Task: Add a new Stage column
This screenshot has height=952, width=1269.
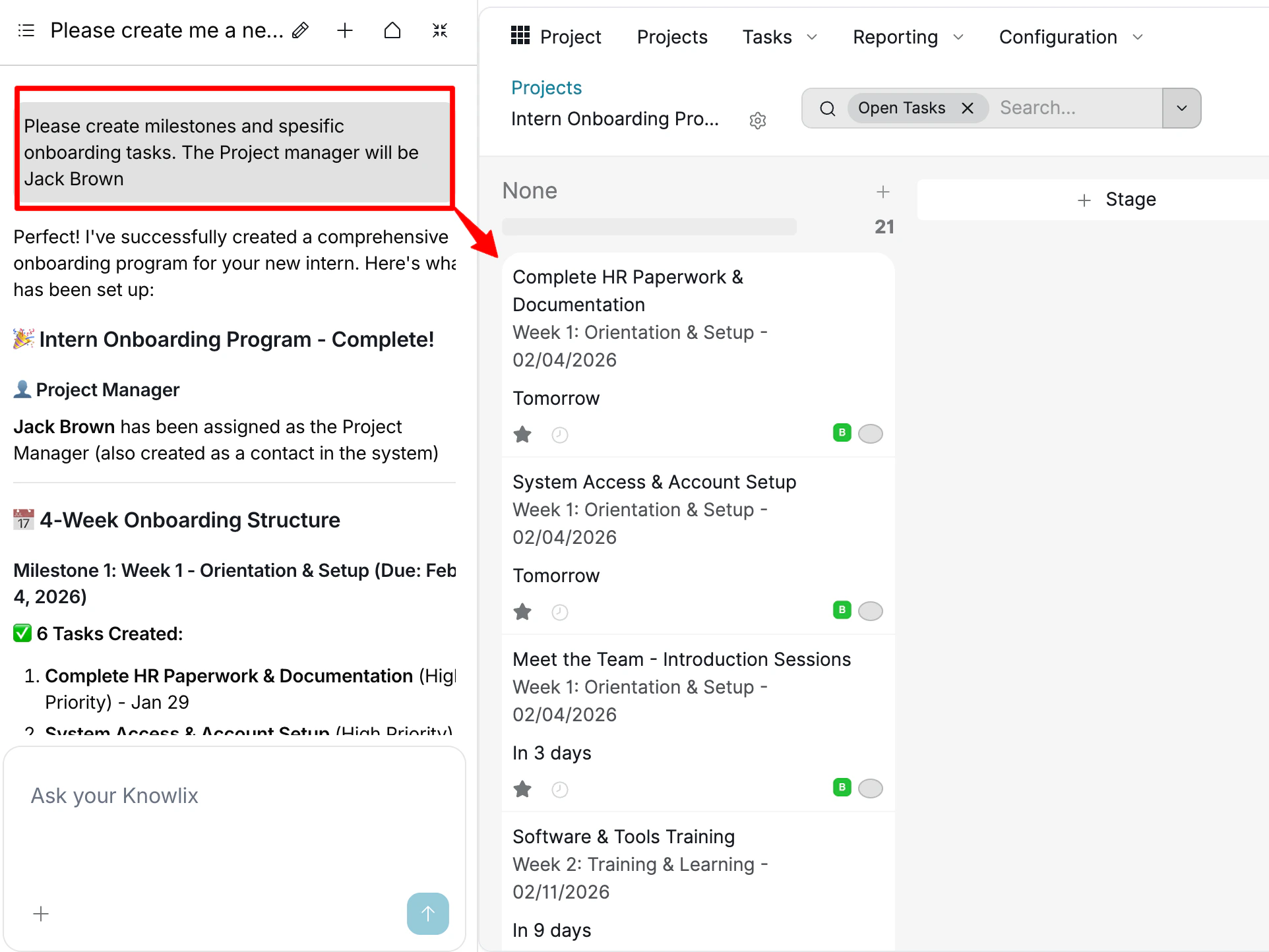Action: [x=1117, y=200]
